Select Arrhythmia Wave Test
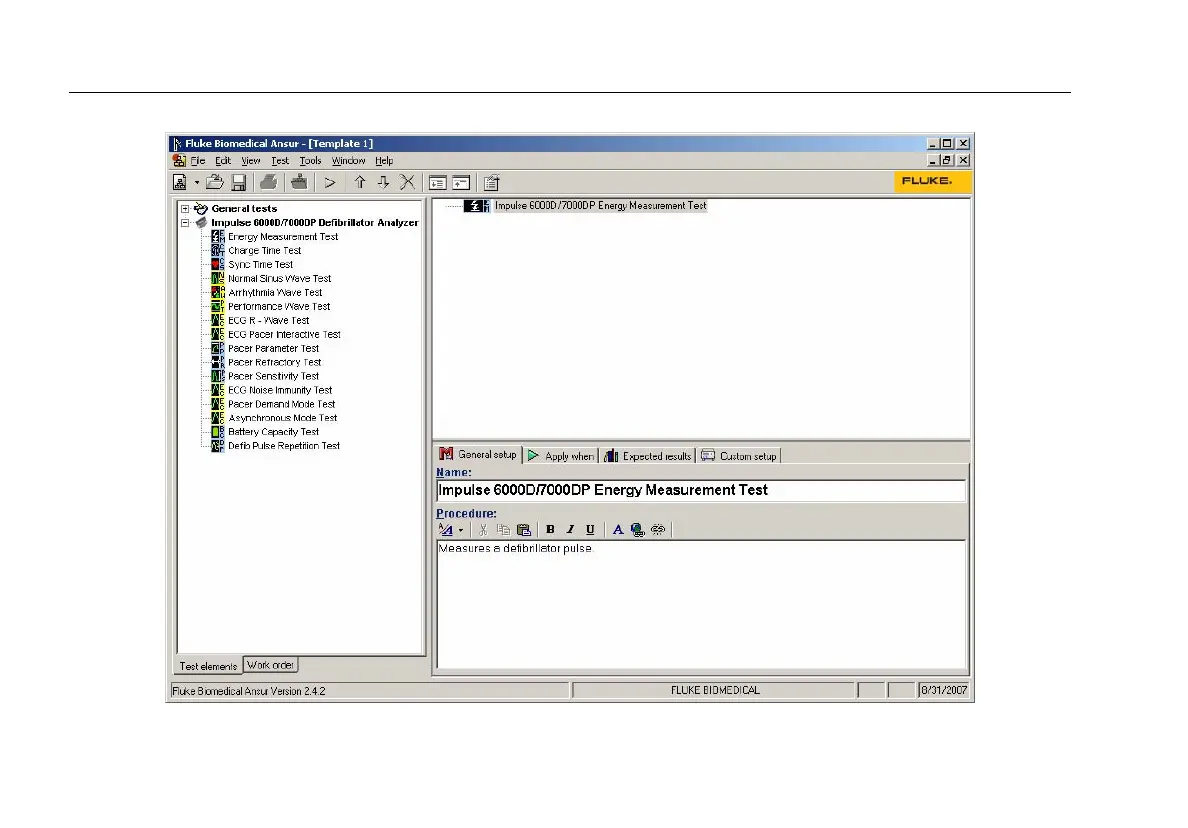The image size is (1188, 828). pos(275,292)
